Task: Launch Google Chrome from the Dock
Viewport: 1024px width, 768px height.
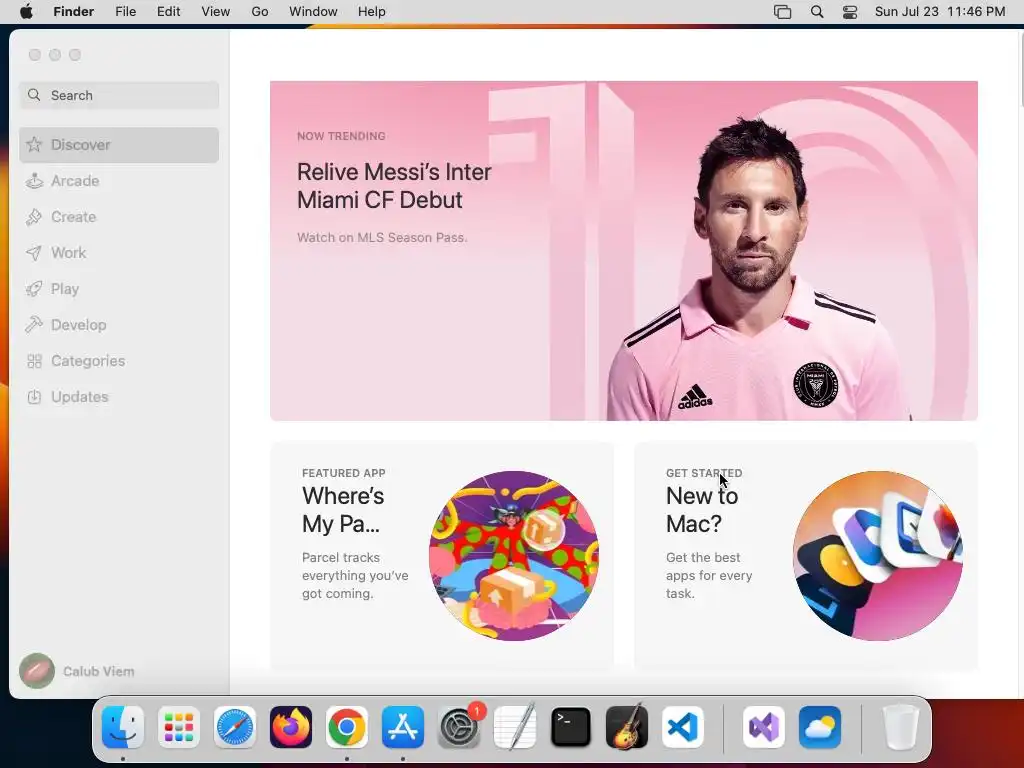Action: [347, 727]
